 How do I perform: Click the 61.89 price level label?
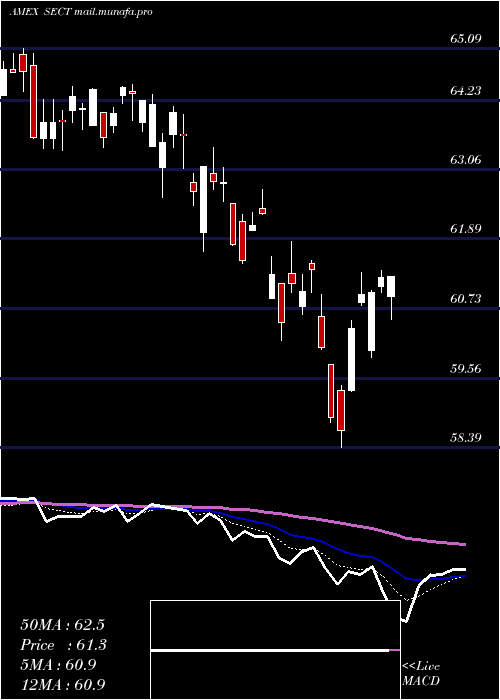(x=466, y=229)
